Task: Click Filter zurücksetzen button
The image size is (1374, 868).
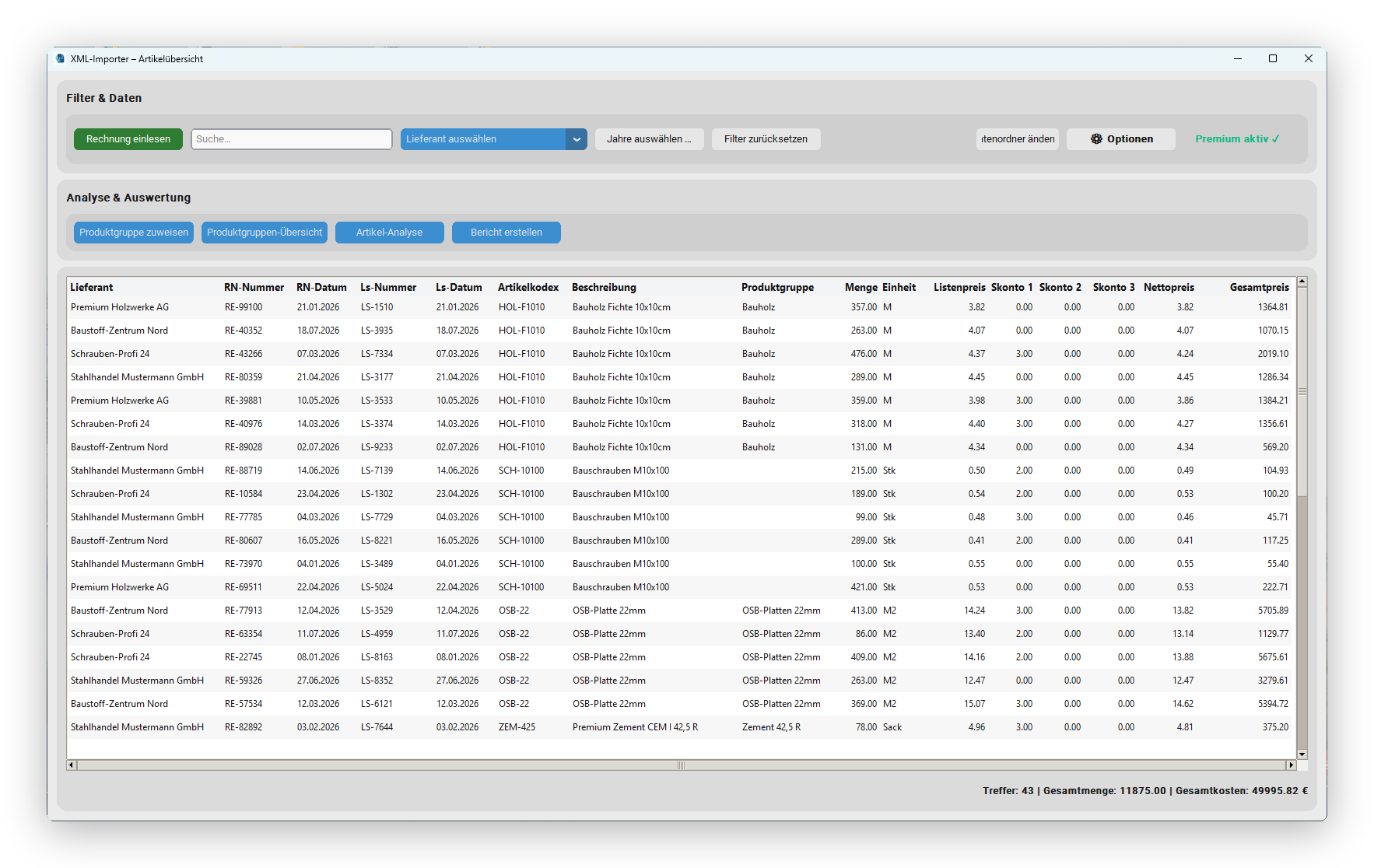Action: (x=766, y=139)
